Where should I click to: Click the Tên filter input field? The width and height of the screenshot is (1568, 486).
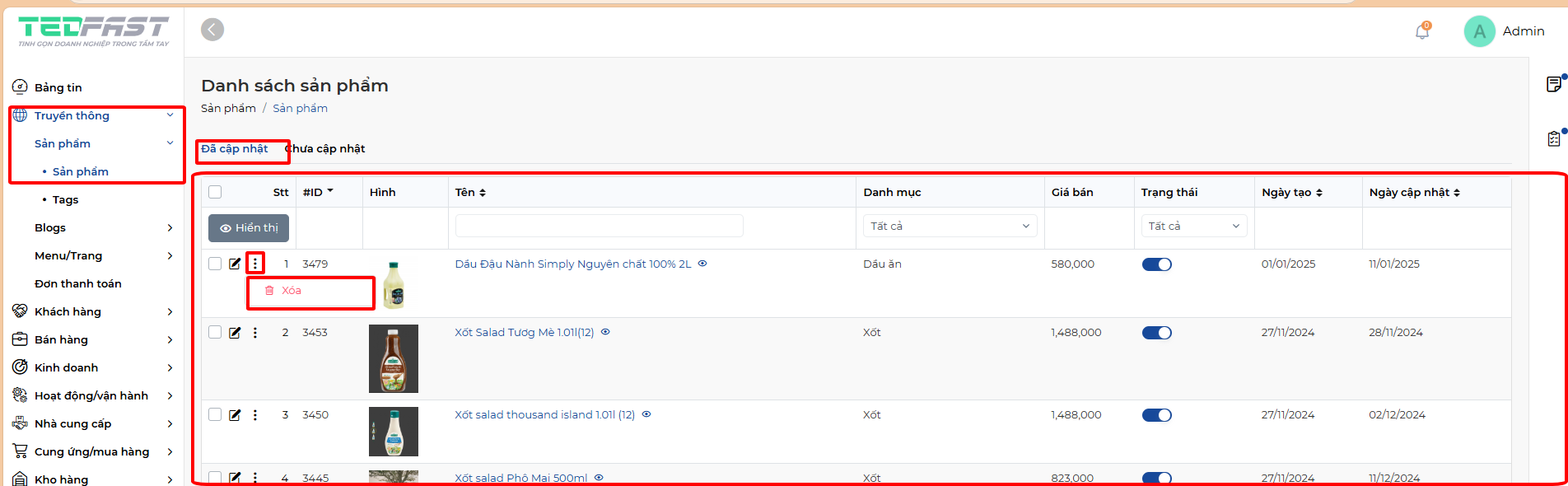pos(599,226)
